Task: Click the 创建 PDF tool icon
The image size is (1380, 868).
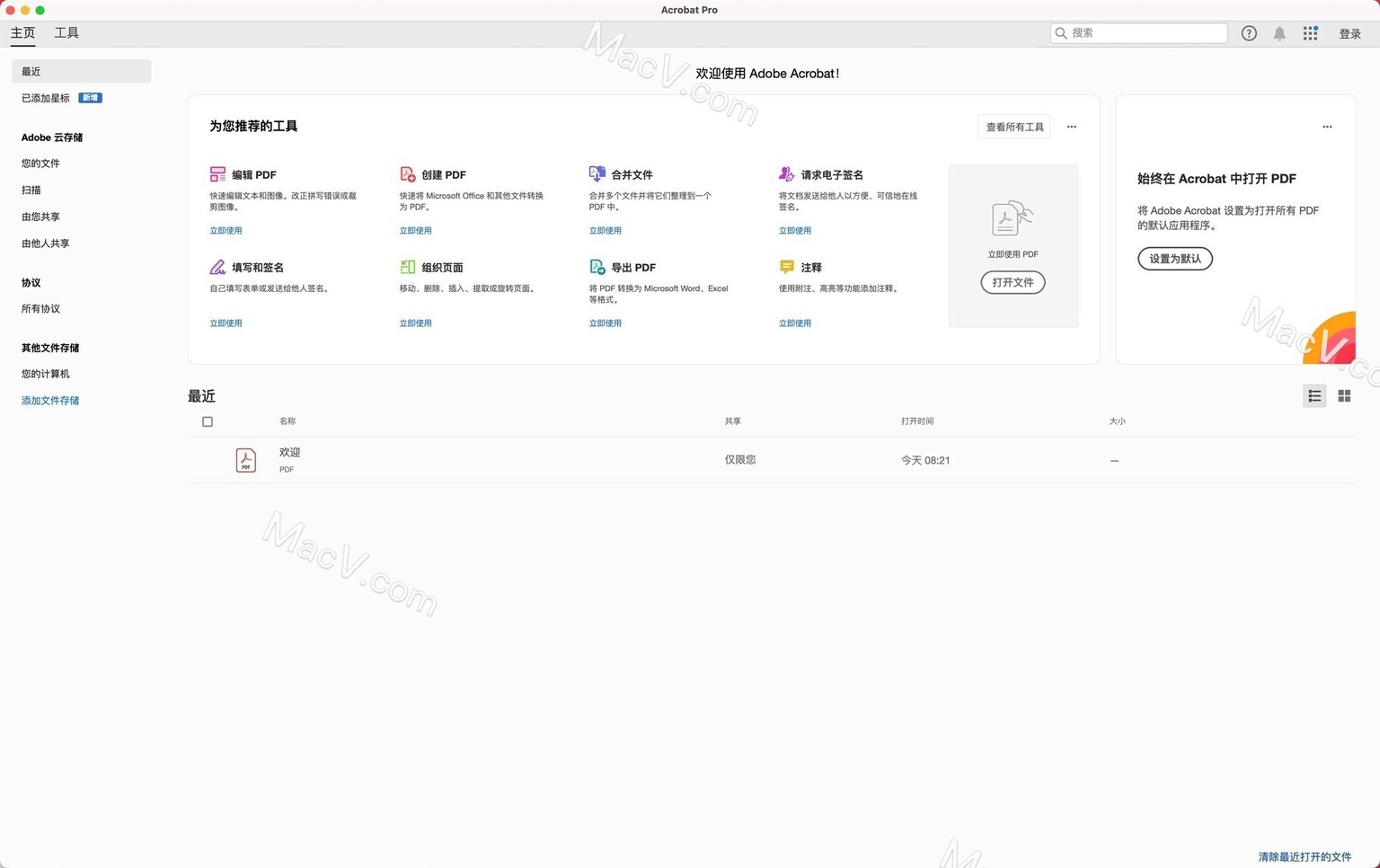Action: click(x=407, y=174)
